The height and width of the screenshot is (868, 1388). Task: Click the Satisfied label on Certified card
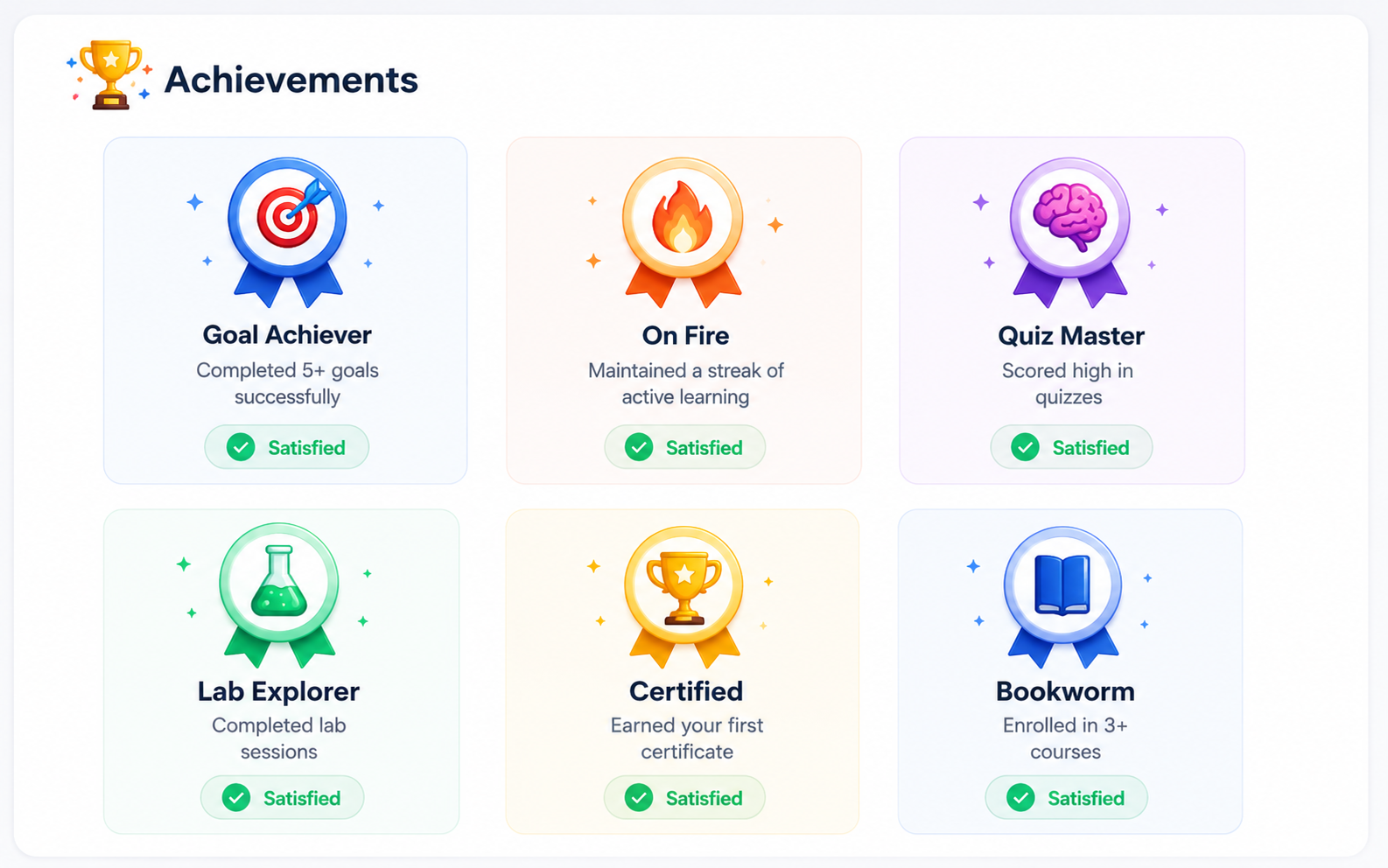click(704, 798)
